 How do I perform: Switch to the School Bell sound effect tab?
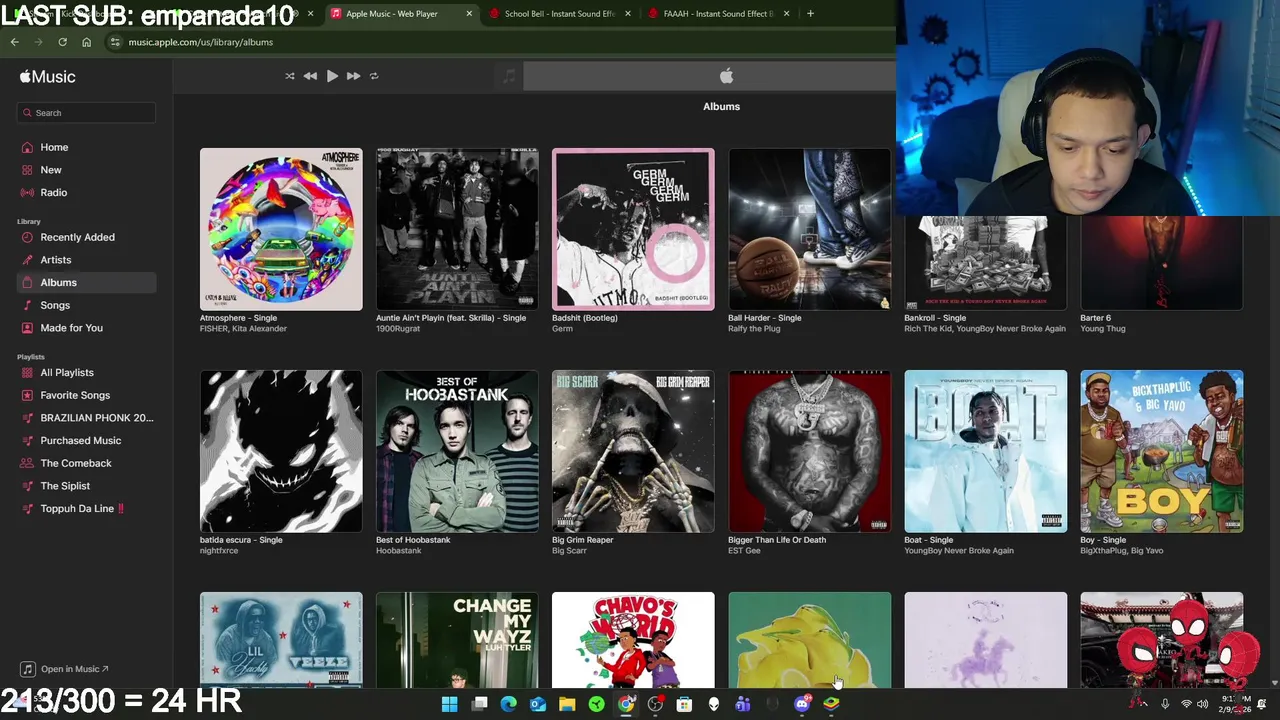[560, 14]
